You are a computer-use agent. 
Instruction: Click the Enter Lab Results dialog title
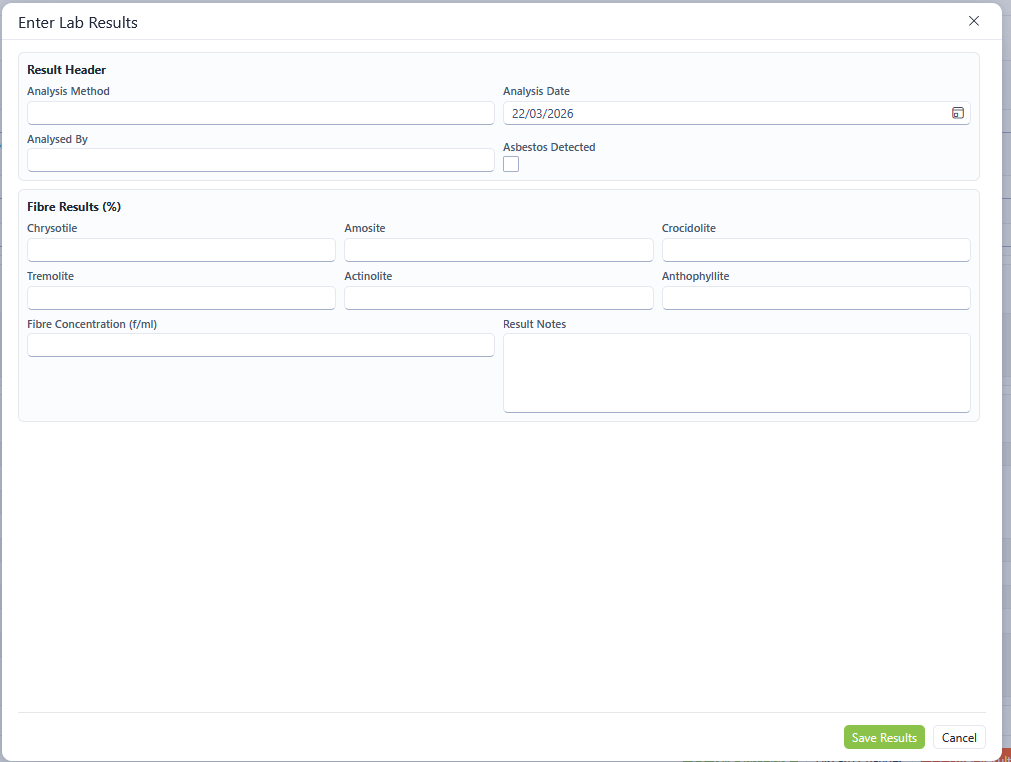coord(78,22)
